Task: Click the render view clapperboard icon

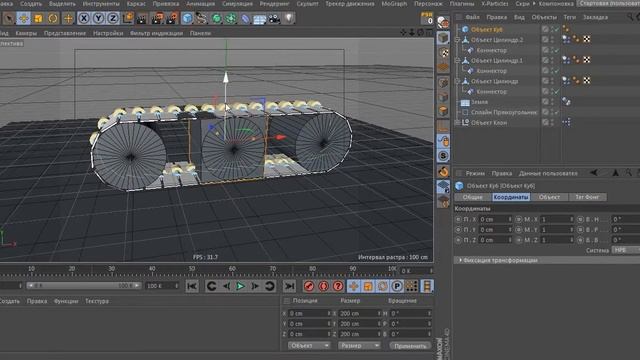Action: [142, 18]
